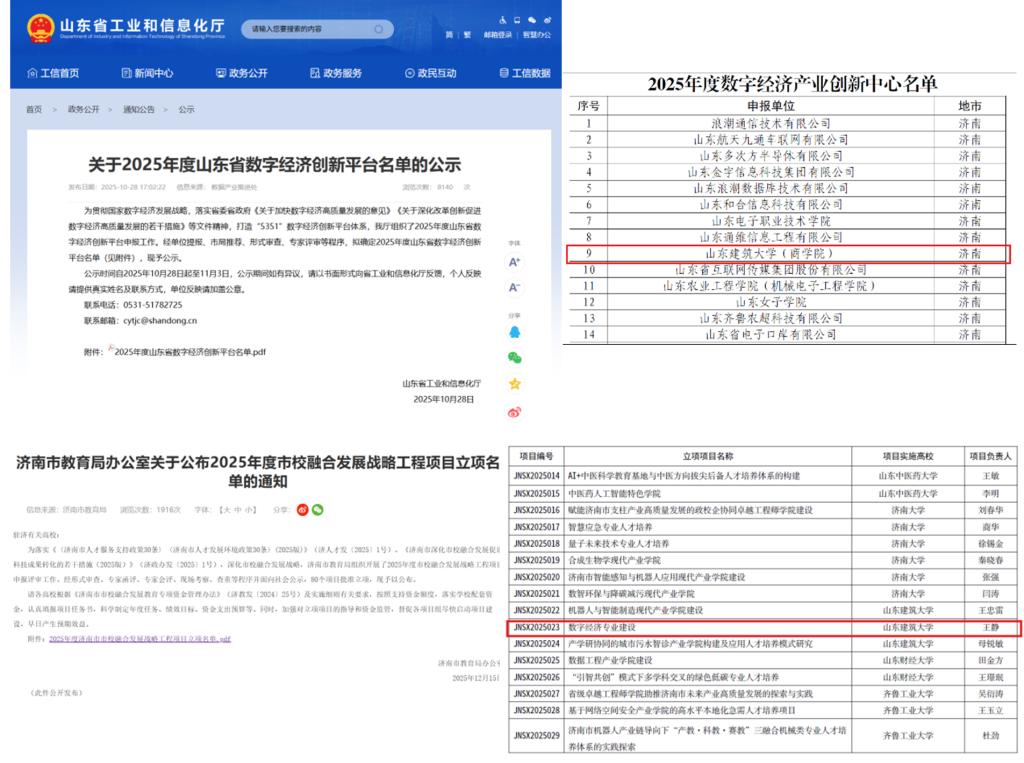The width and height of the screenshot is (1024, 763).
Task: Open the WeChat icon in the top header
Action: [532, 20]
